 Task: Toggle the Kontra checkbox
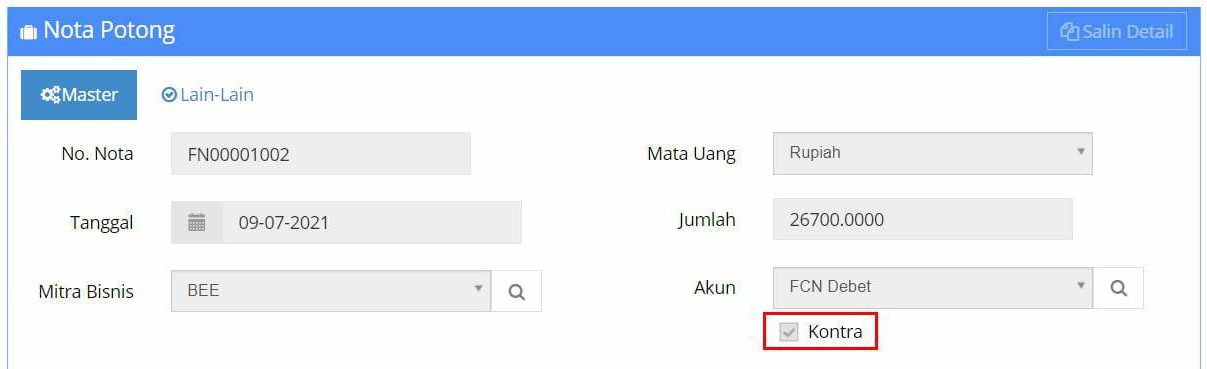coord(789,331)
